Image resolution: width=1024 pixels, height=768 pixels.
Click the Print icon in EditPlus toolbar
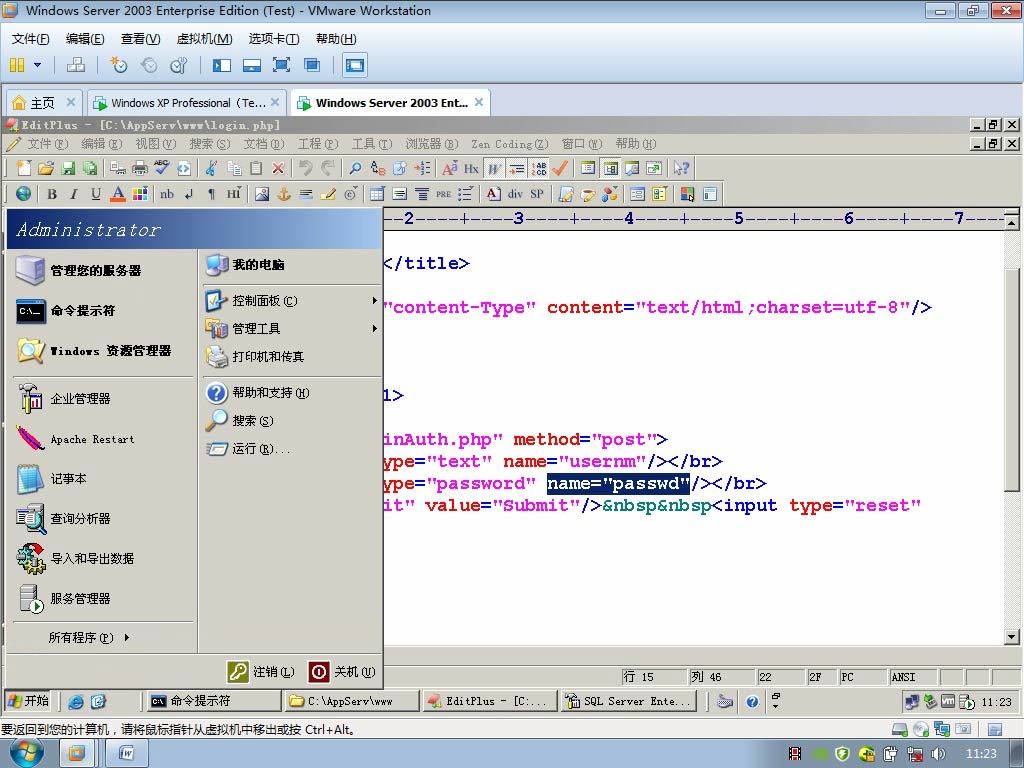tap(140, 168)
